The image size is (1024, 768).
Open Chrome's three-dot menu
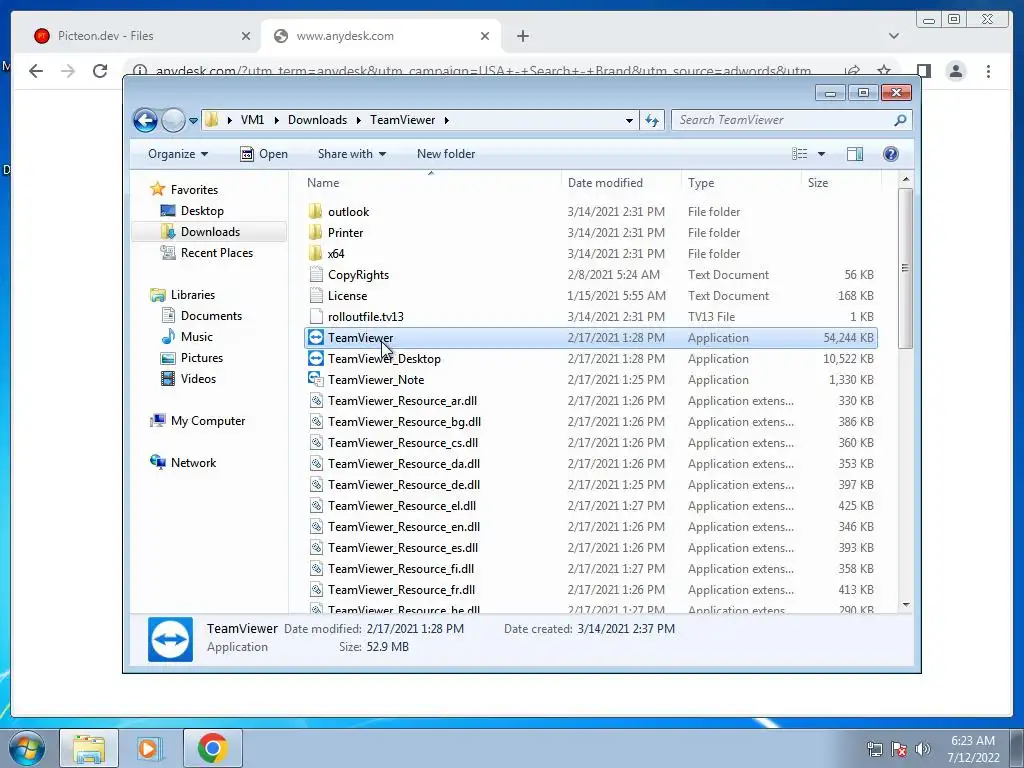pos(988,71)
